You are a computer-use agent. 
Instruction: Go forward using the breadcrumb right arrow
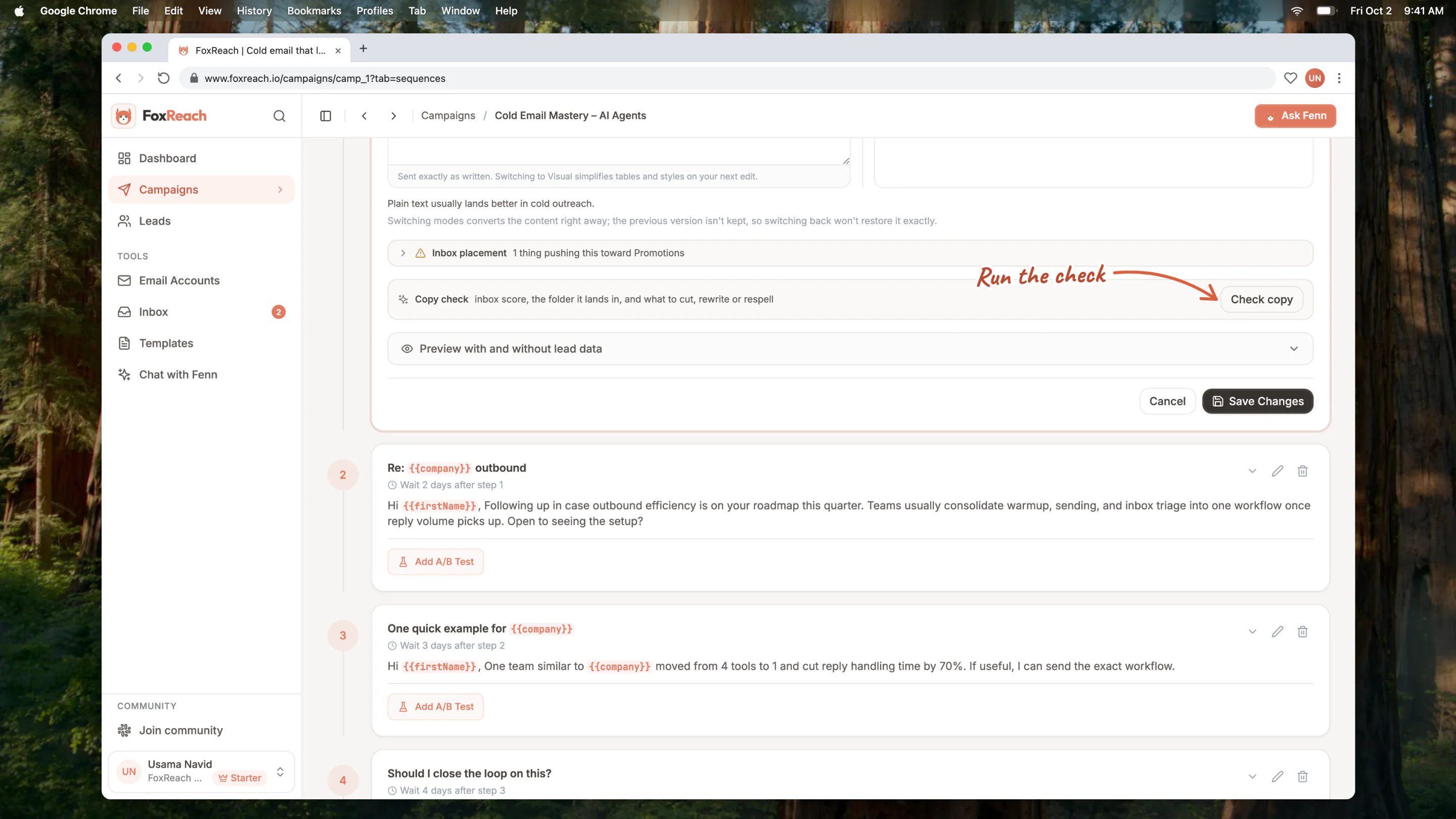pos(394,116)
